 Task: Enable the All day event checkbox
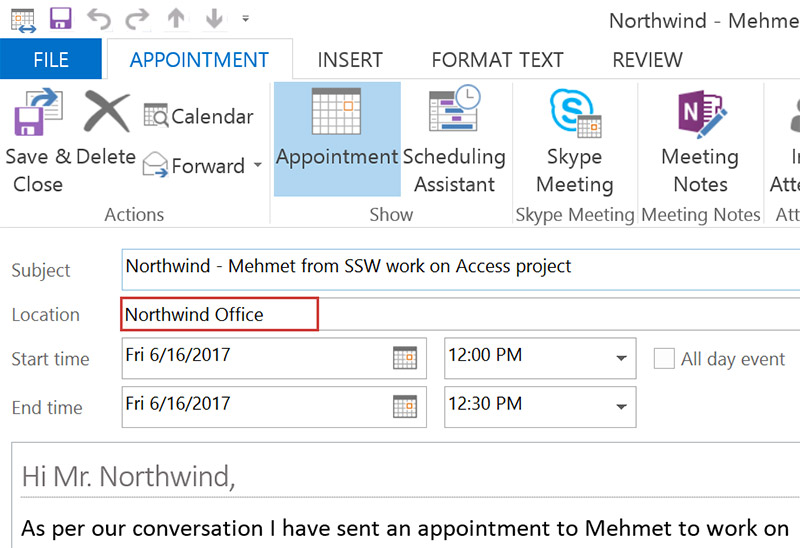point(664,359)
